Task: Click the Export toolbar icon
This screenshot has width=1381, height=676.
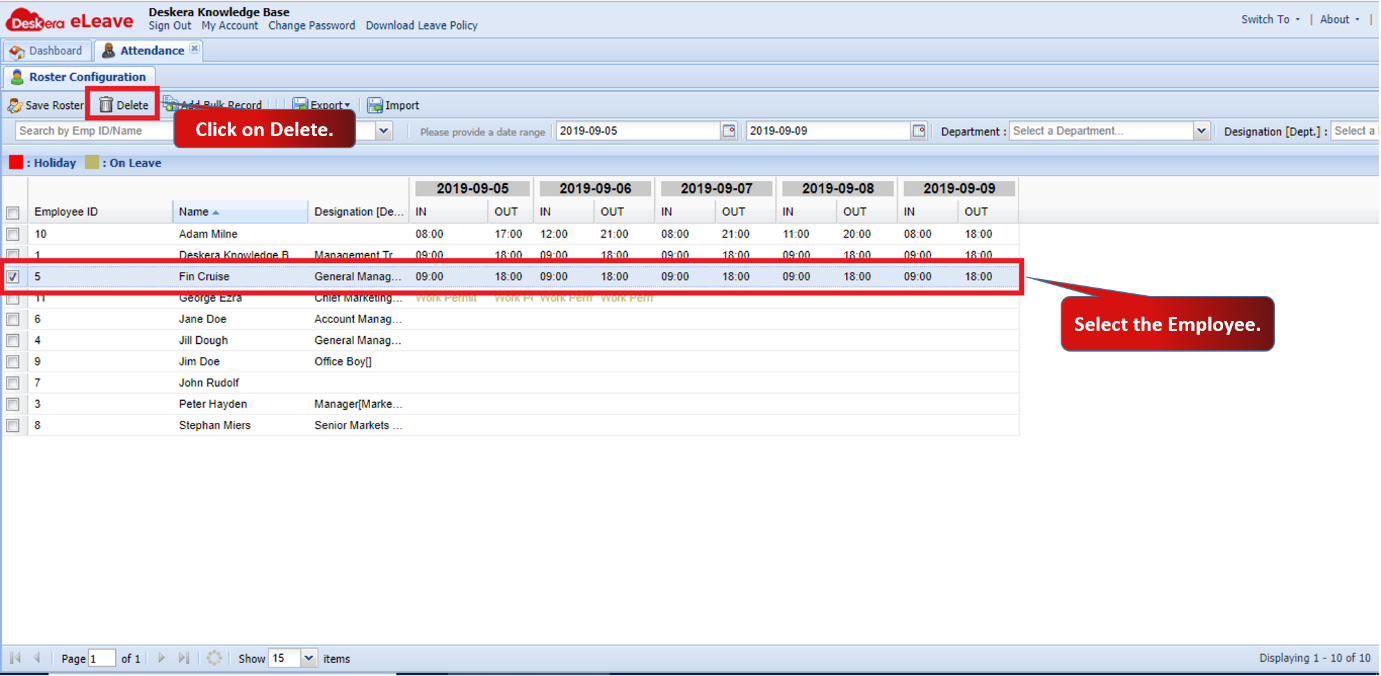Action: tap(300, 105)
